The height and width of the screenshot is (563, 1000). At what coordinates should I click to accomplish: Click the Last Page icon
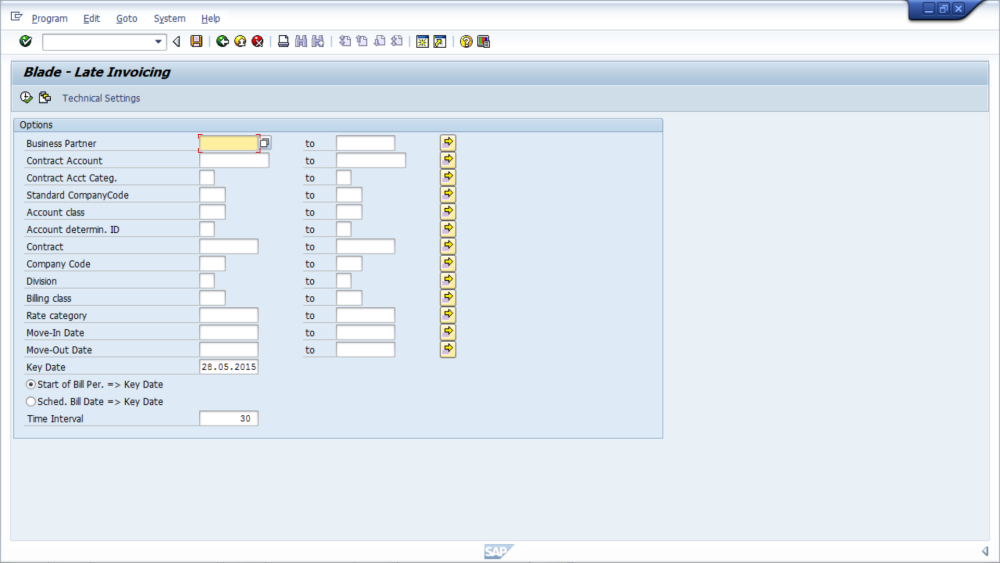pos(397,41)
